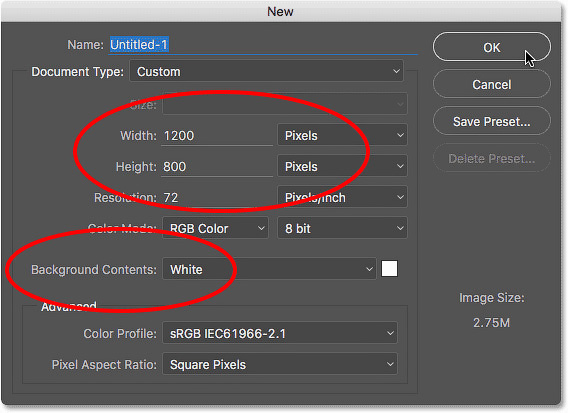Click the chevron on Square Pixels dropdown
This screenshot has width=568, height=413.
[390, 364]
